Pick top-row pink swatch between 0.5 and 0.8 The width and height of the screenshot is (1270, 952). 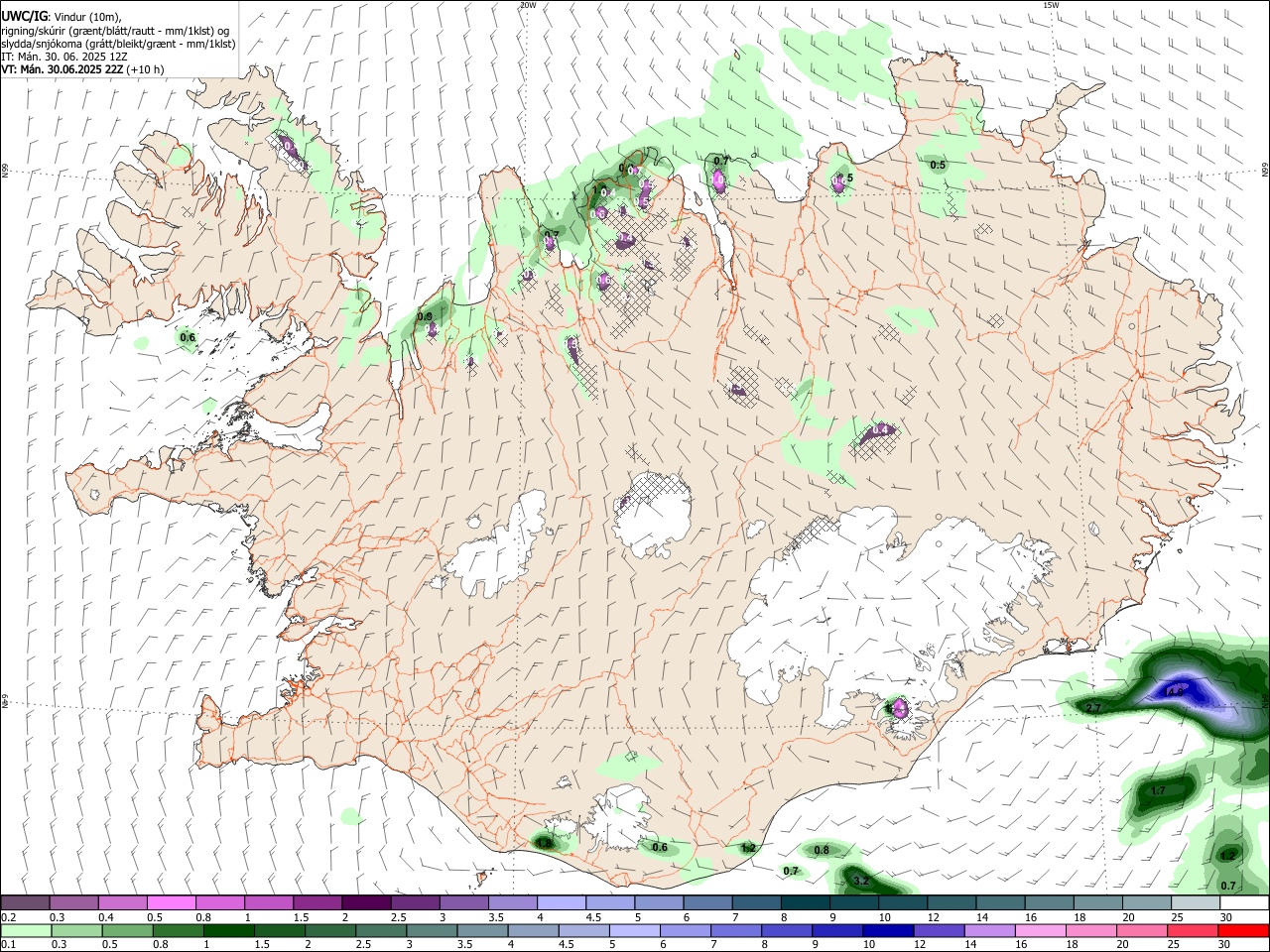pos(171,903)
